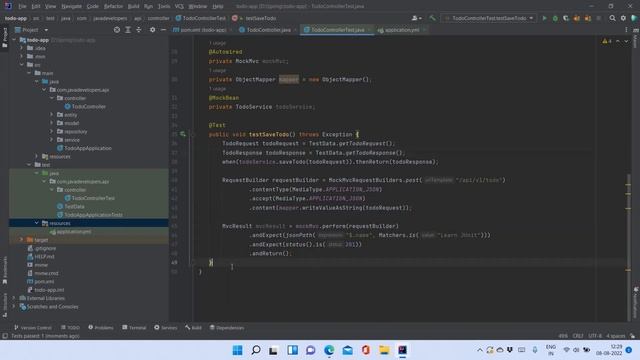Open Microsoft Edge from taskbar

tap(329, 350)
